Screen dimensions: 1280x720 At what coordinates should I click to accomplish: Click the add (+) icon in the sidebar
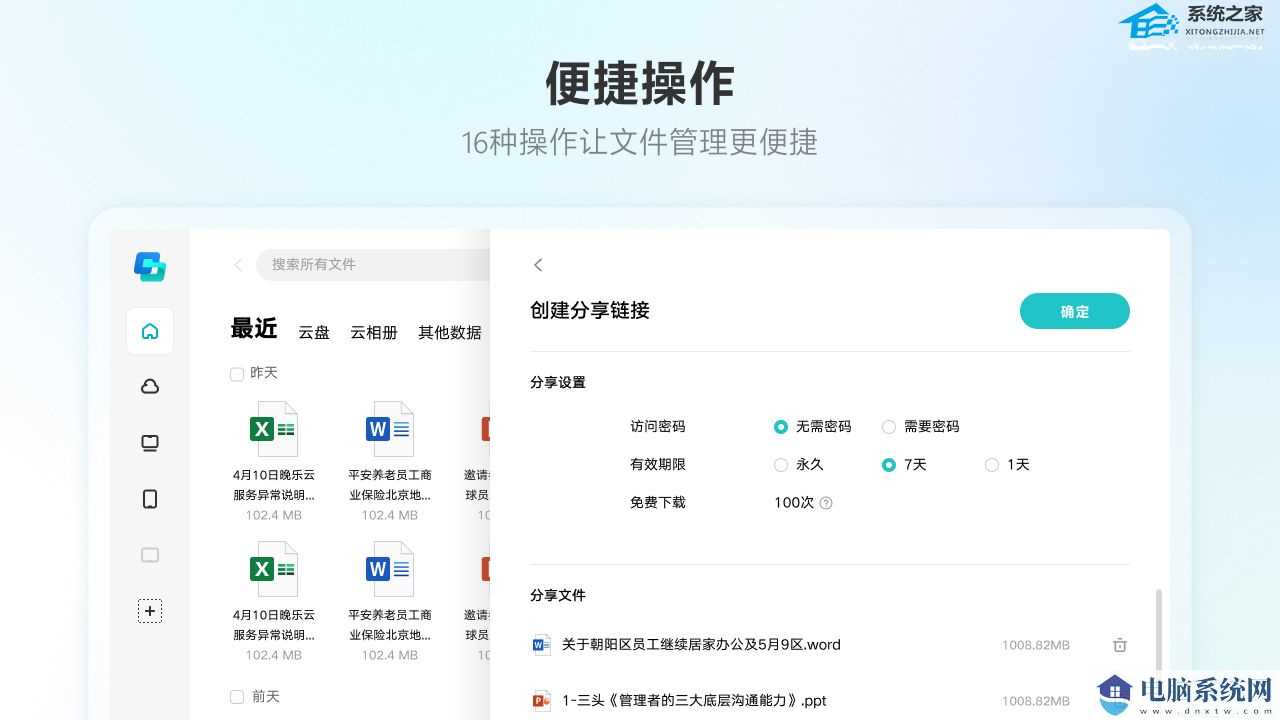point(150,611)
